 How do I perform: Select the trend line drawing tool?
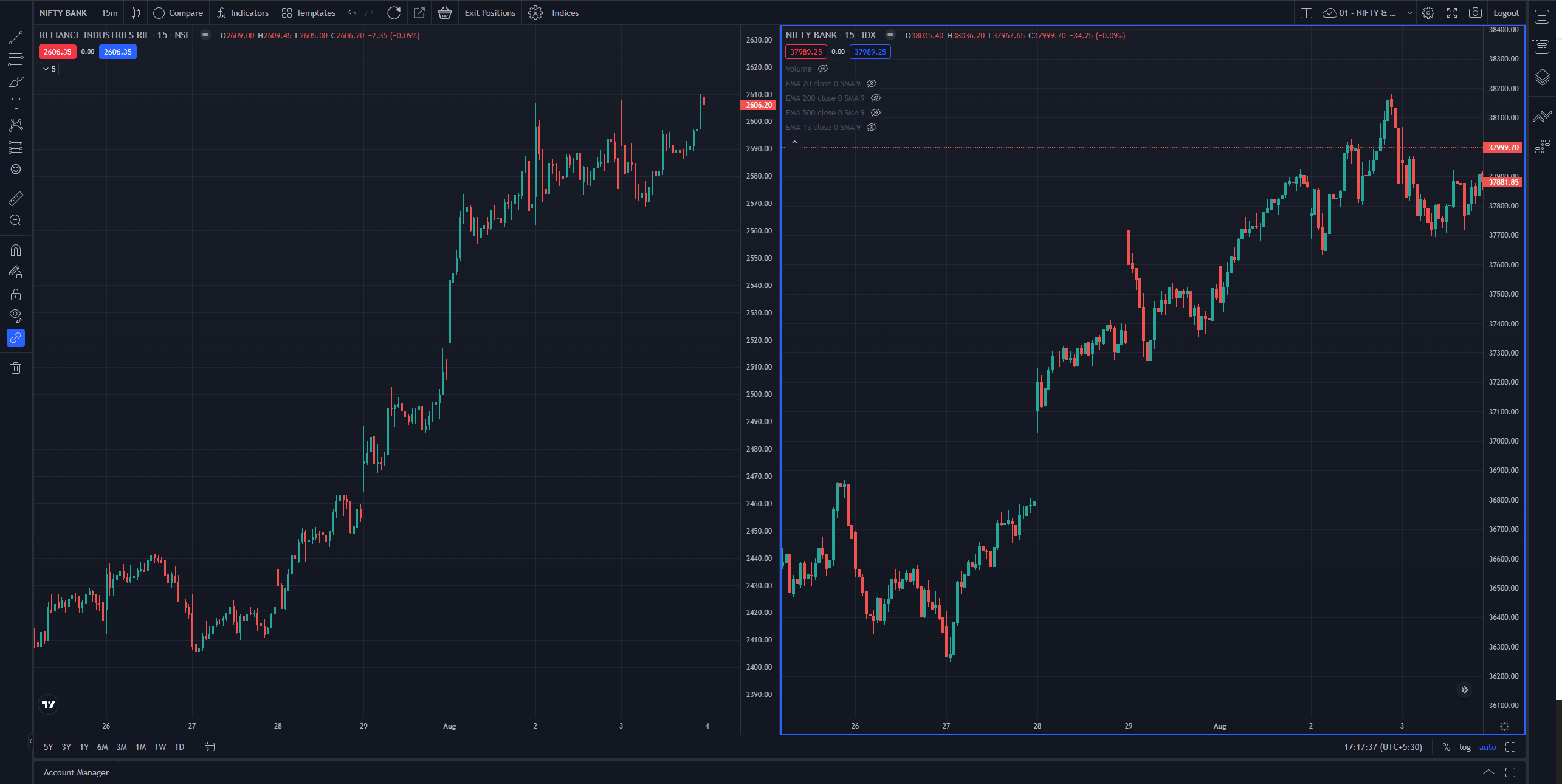[16, 38]
